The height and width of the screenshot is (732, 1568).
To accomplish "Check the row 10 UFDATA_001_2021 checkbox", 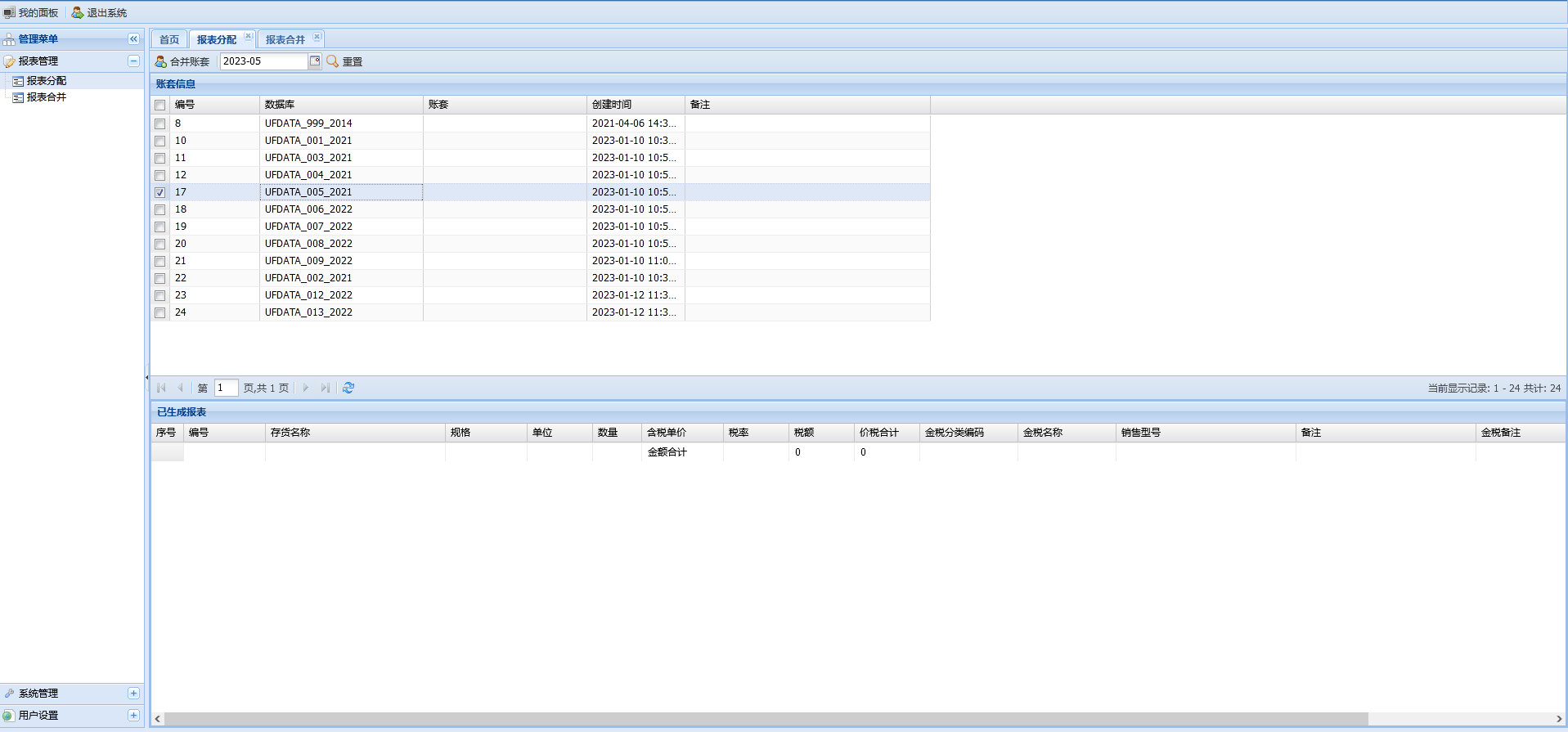I will (x=160, y=141).
